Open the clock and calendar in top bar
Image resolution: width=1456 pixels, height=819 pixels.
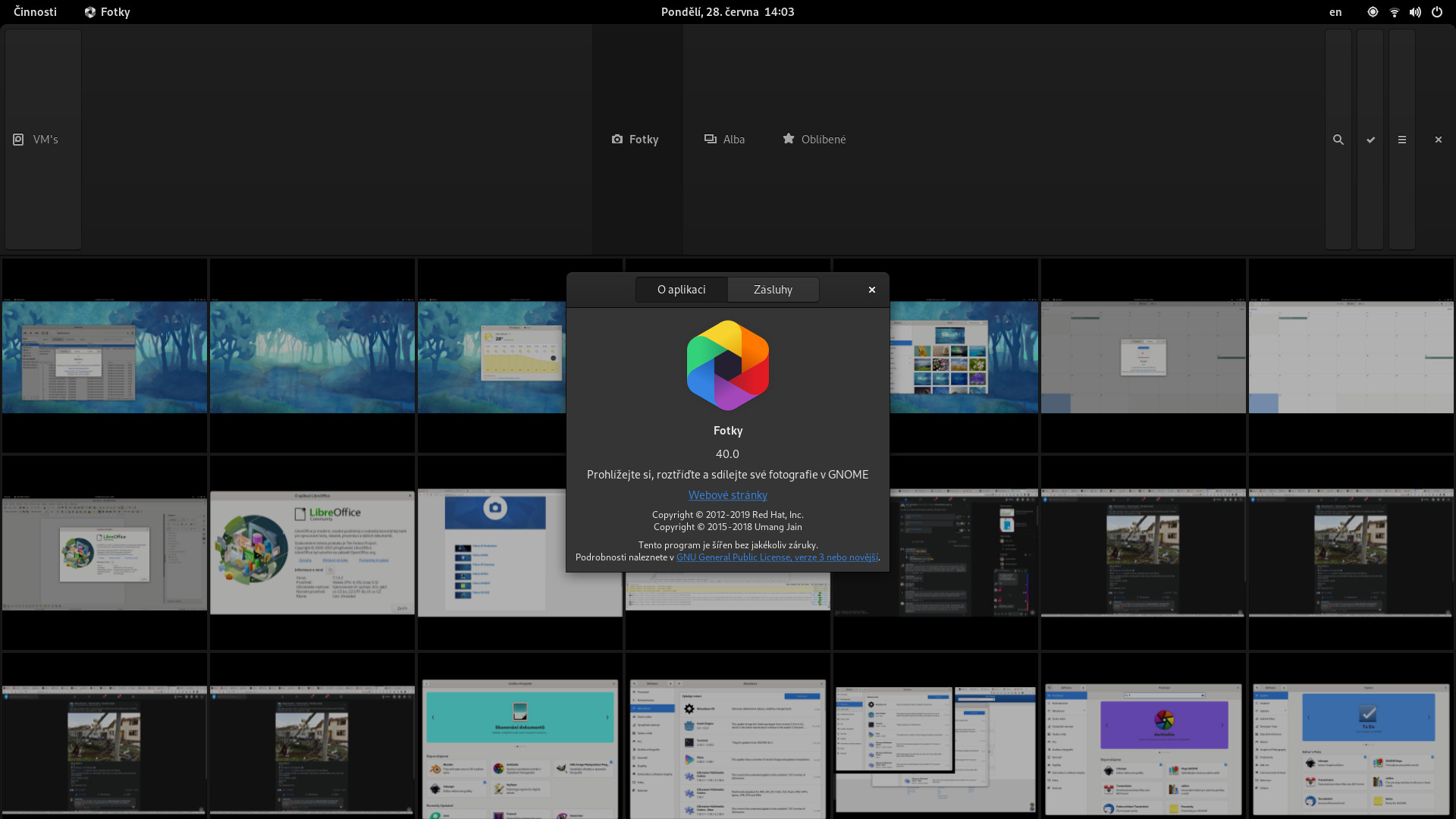click(x=727, y=12)
